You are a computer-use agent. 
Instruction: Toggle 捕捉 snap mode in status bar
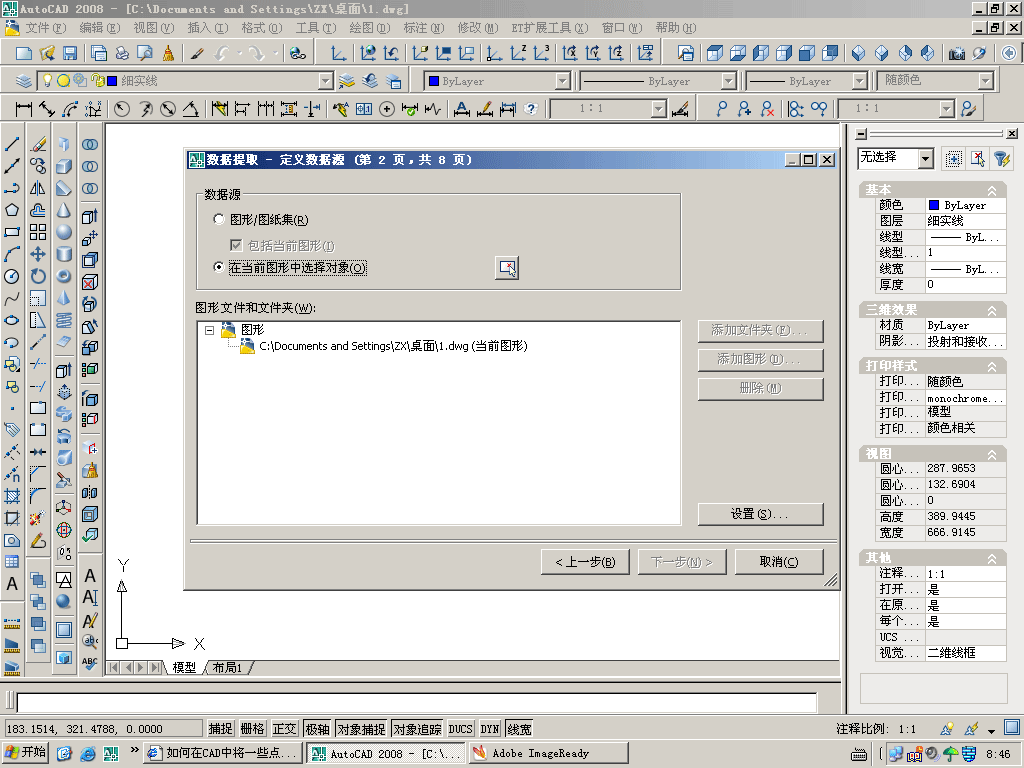(221, 729)
